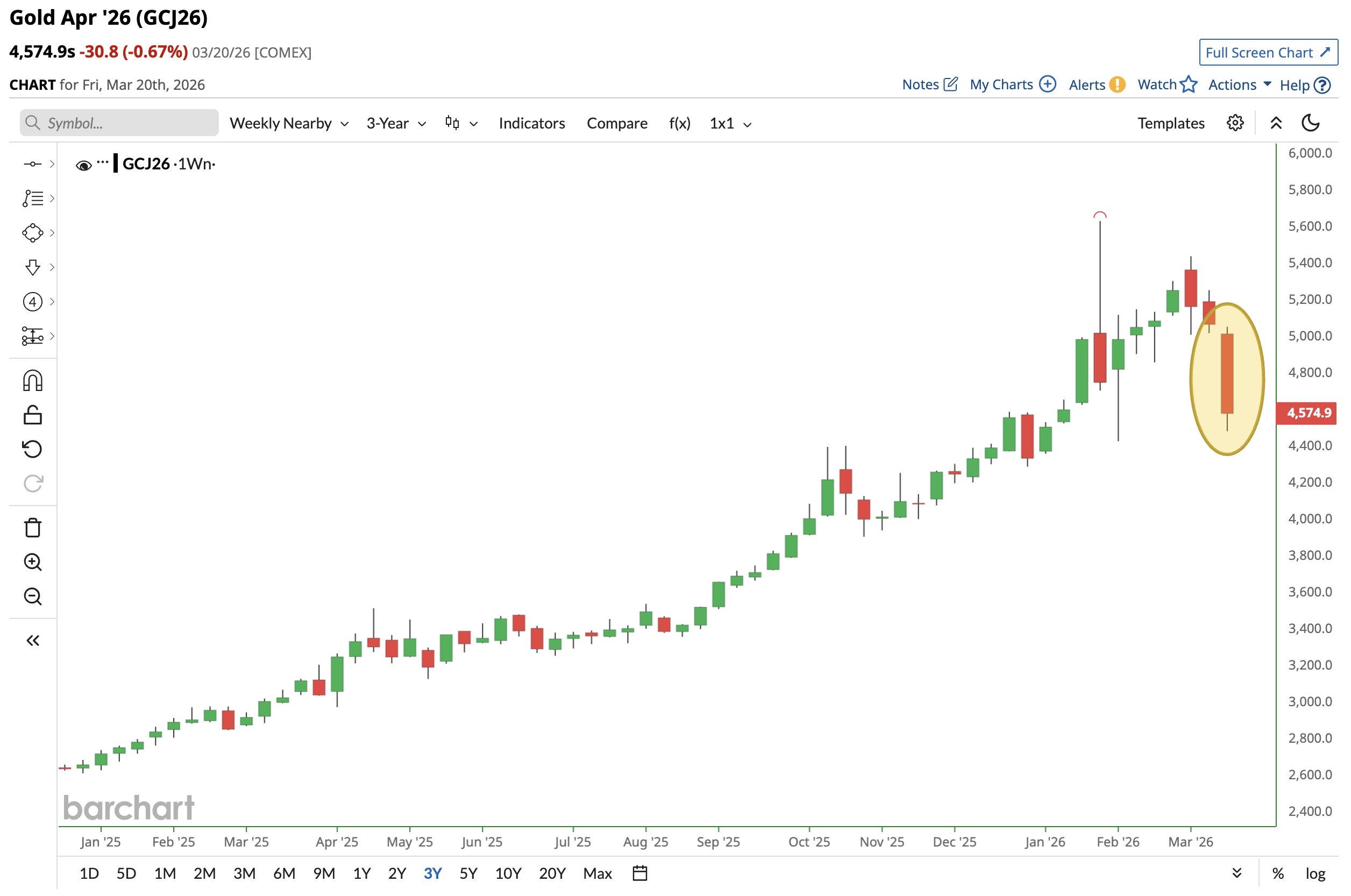Switch to dark mode moon icon
Viewport: 1351px width, 896px height.
(x=1311, y=123)
